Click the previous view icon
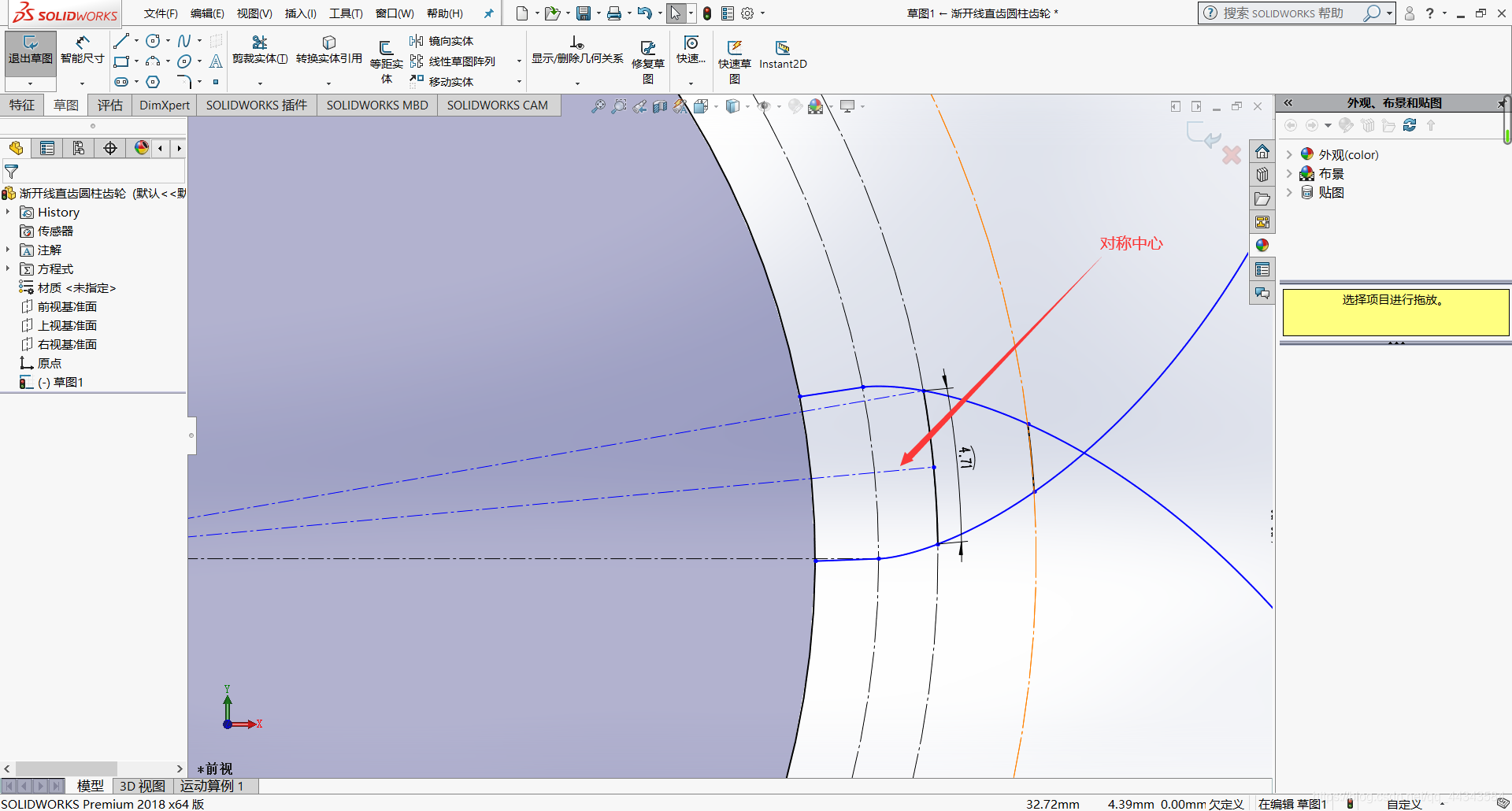Image resolution: width=1512 pixels, height=811 pixels. click(x=639, y=106)
